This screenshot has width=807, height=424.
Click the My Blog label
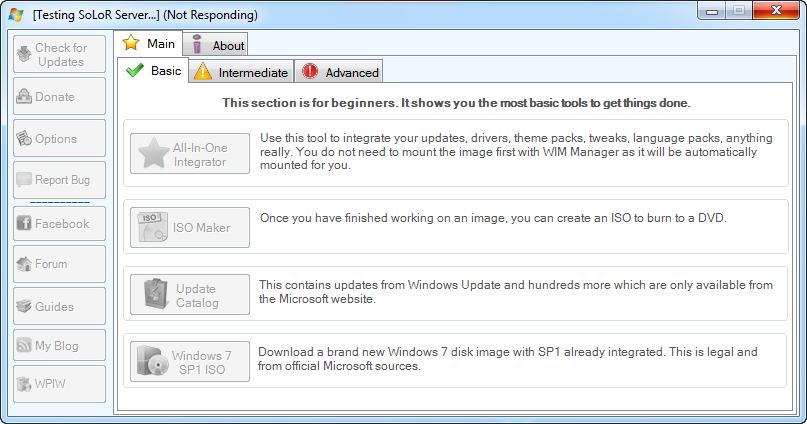click(x=57, y=346)
